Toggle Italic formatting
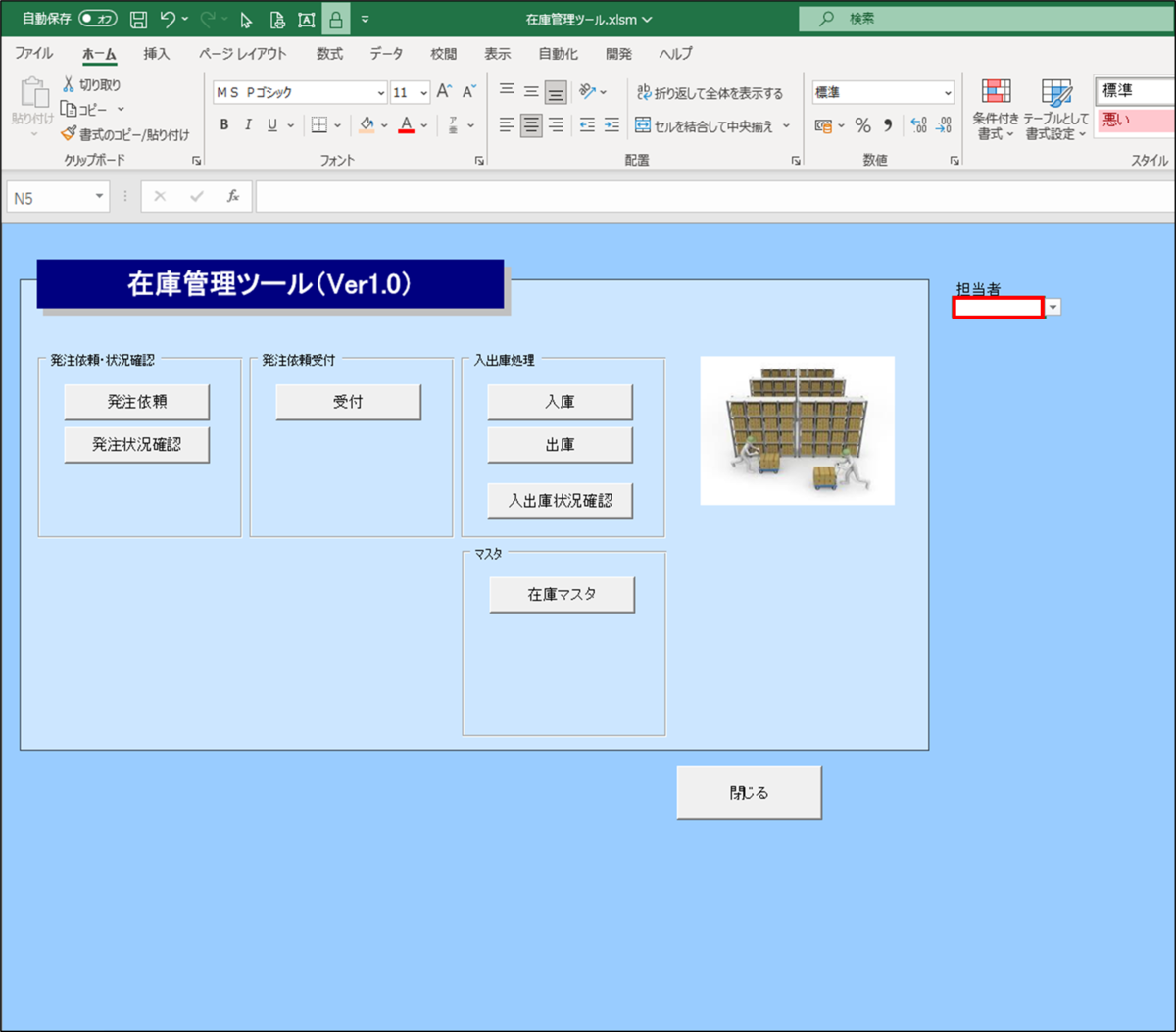Screen dimensions: 1176x1032 [248, 125]
